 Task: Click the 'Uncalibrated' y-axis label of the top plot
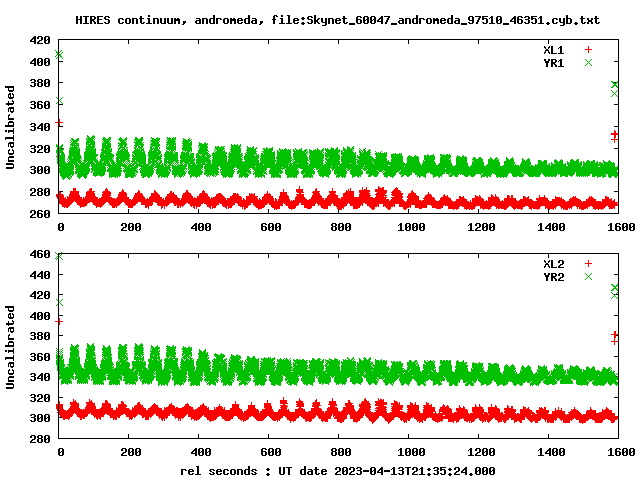tap(10, 127)
